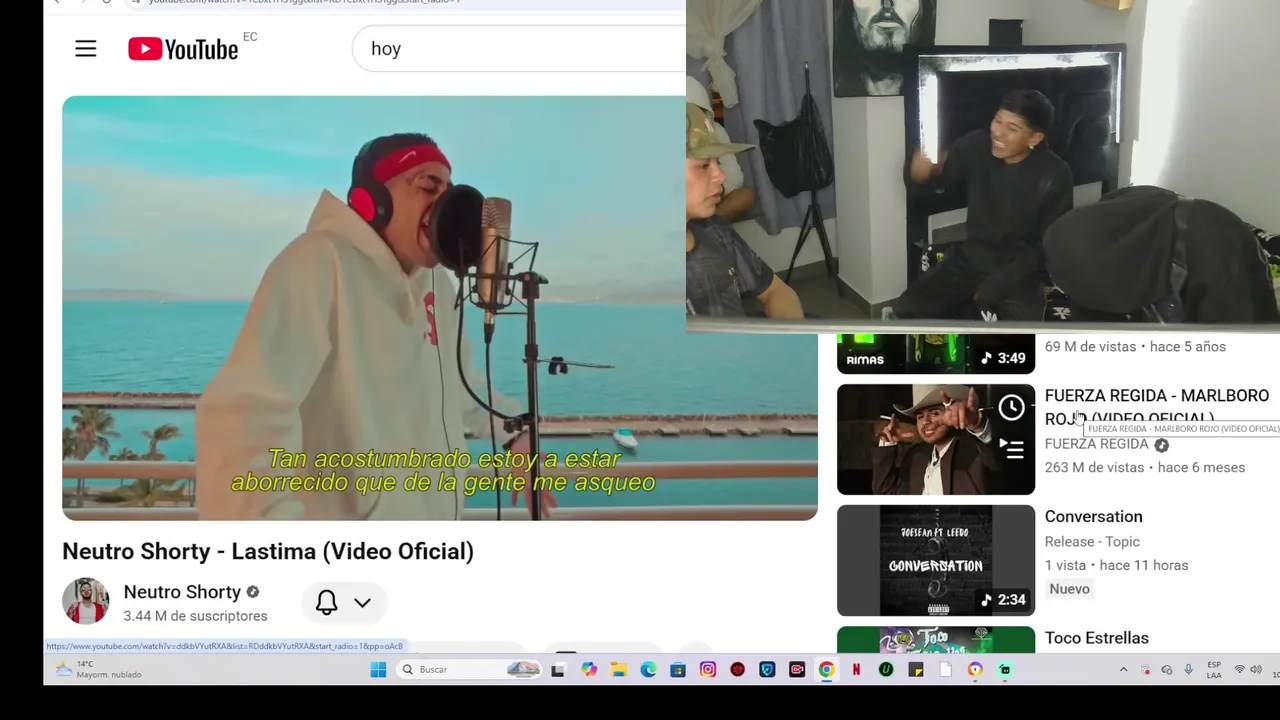Open Microsoft Edge from the taskbar
This screenshot has width=1280, height=720.
648,670
